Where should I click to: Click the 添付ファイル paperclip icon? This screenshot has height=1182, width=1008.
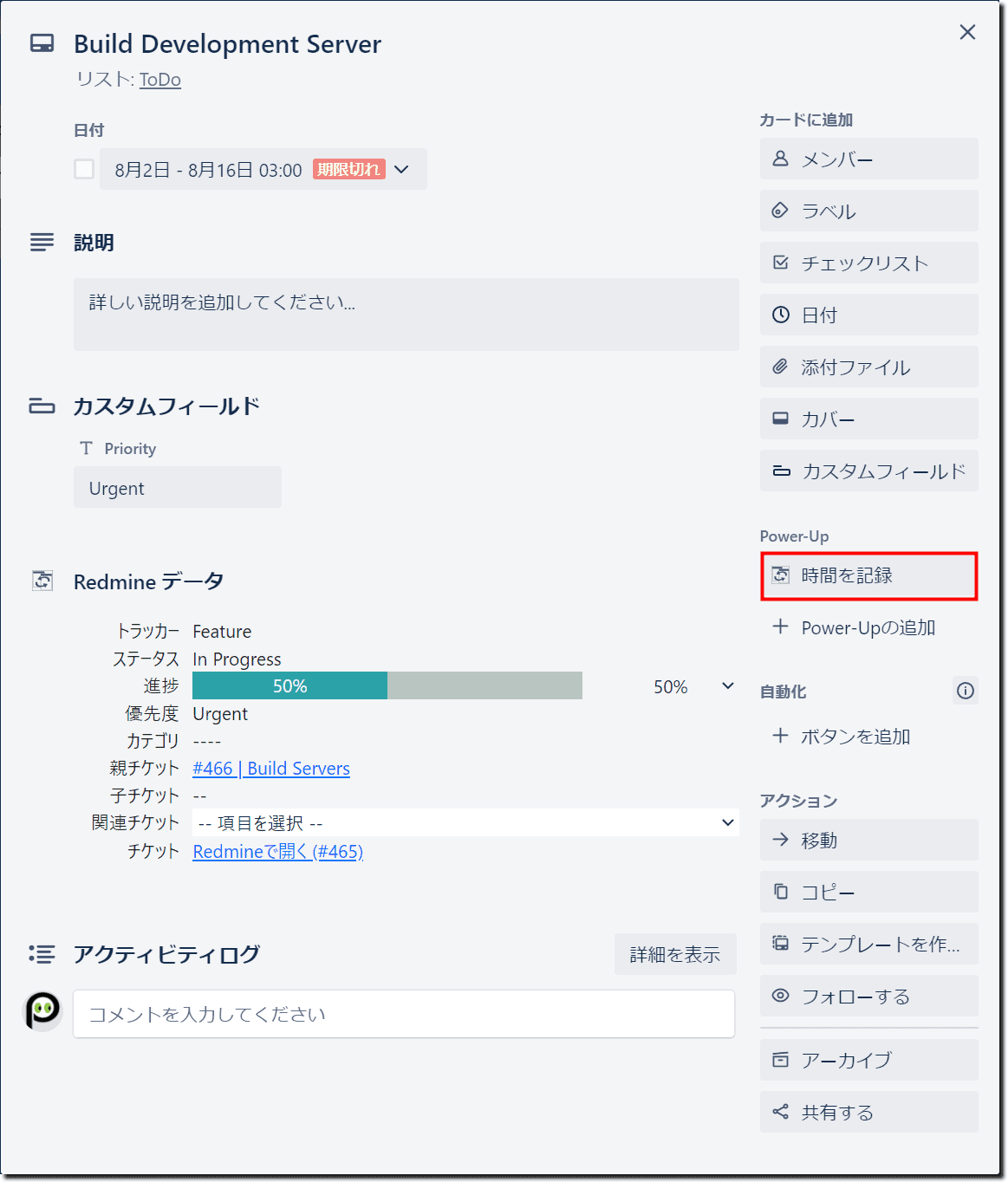(x=781, y=367)
